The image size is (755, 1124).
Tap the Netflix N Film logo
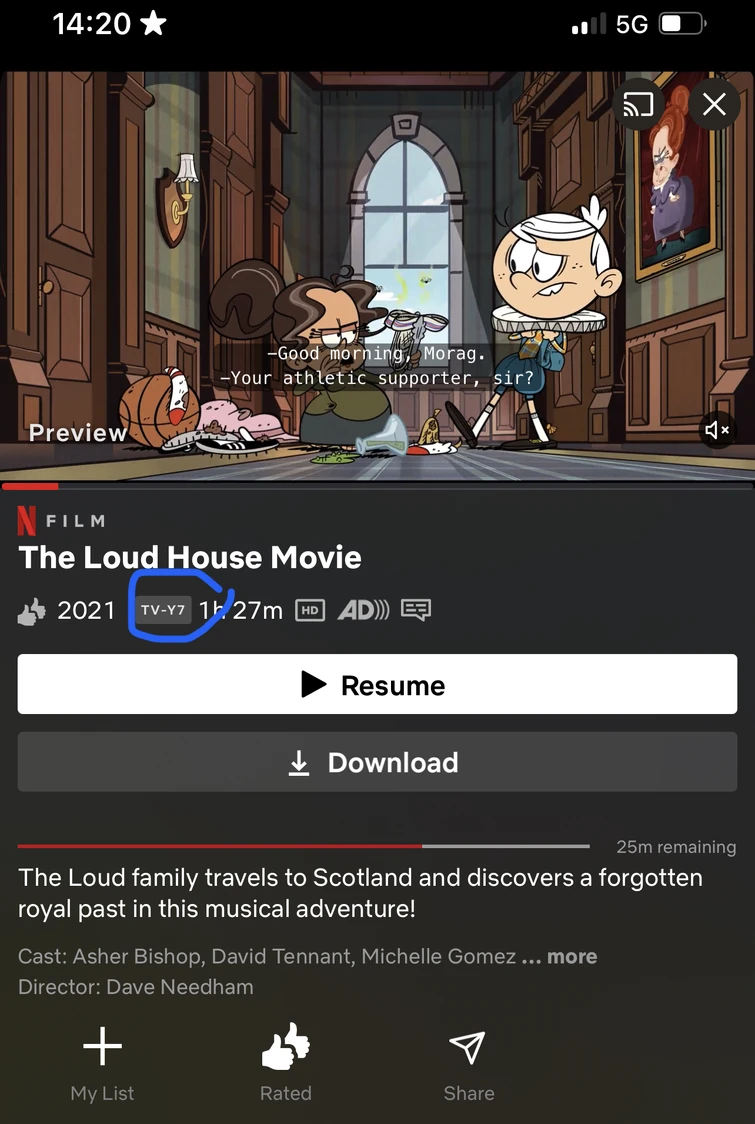click(x=62, y=521)
